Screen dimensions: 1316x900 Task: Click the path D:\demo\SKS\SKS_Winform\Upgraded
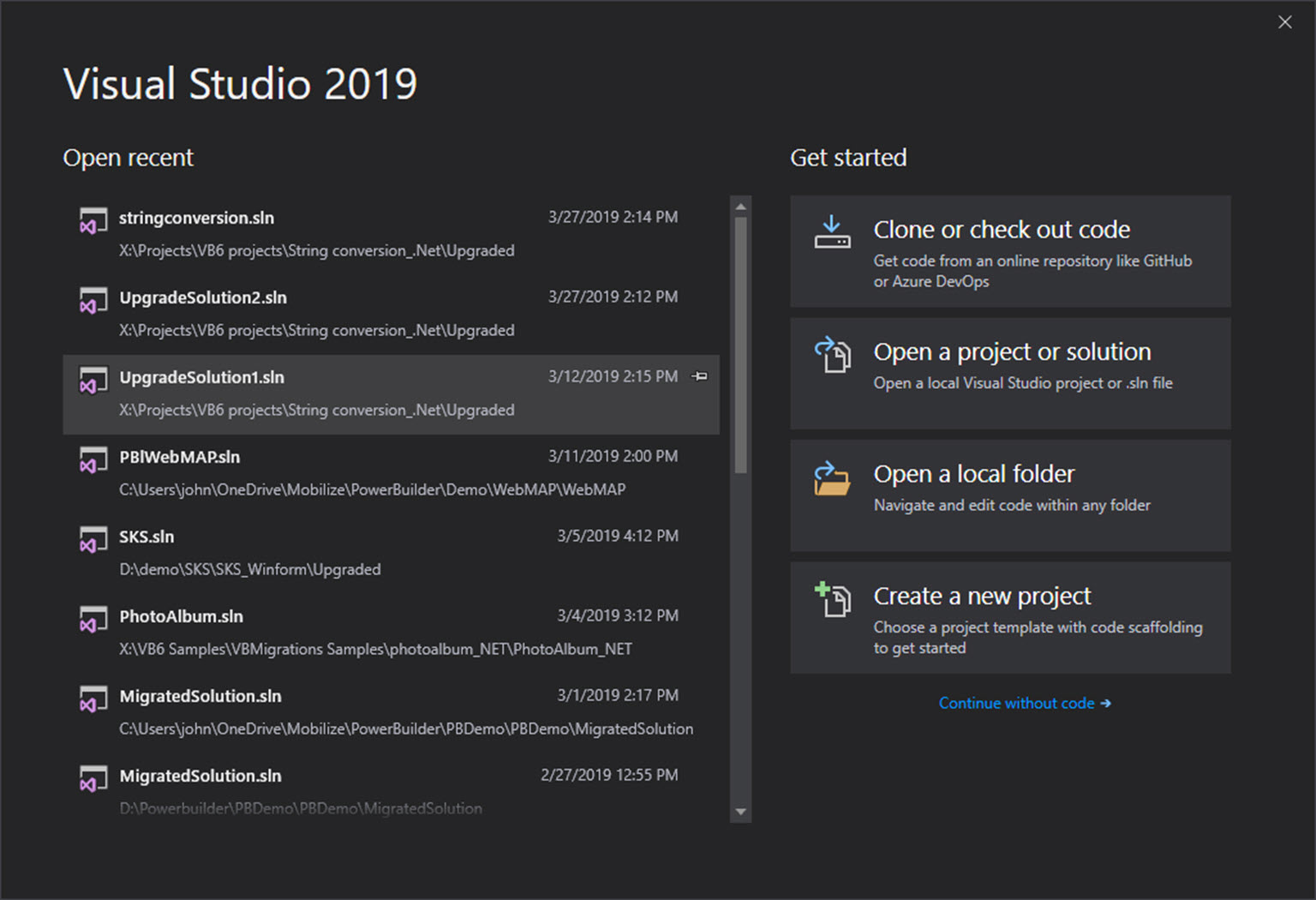click(x=250, y=569)
